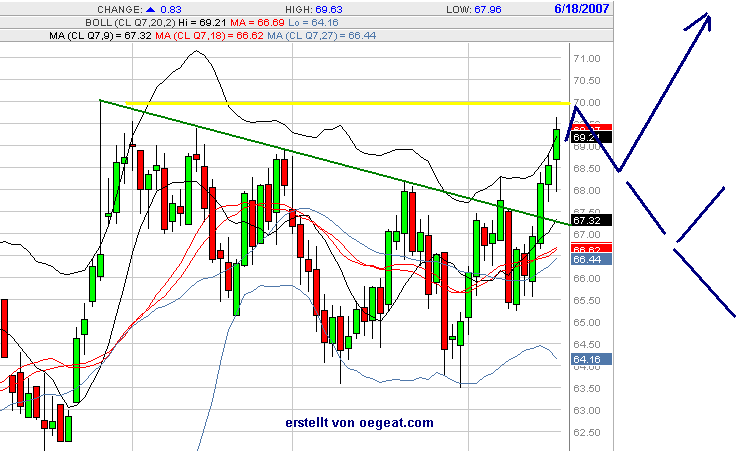This screenshot has height=451, width=755.
Task: Click the 64.50 price axis label
Action: pos(587,345)
